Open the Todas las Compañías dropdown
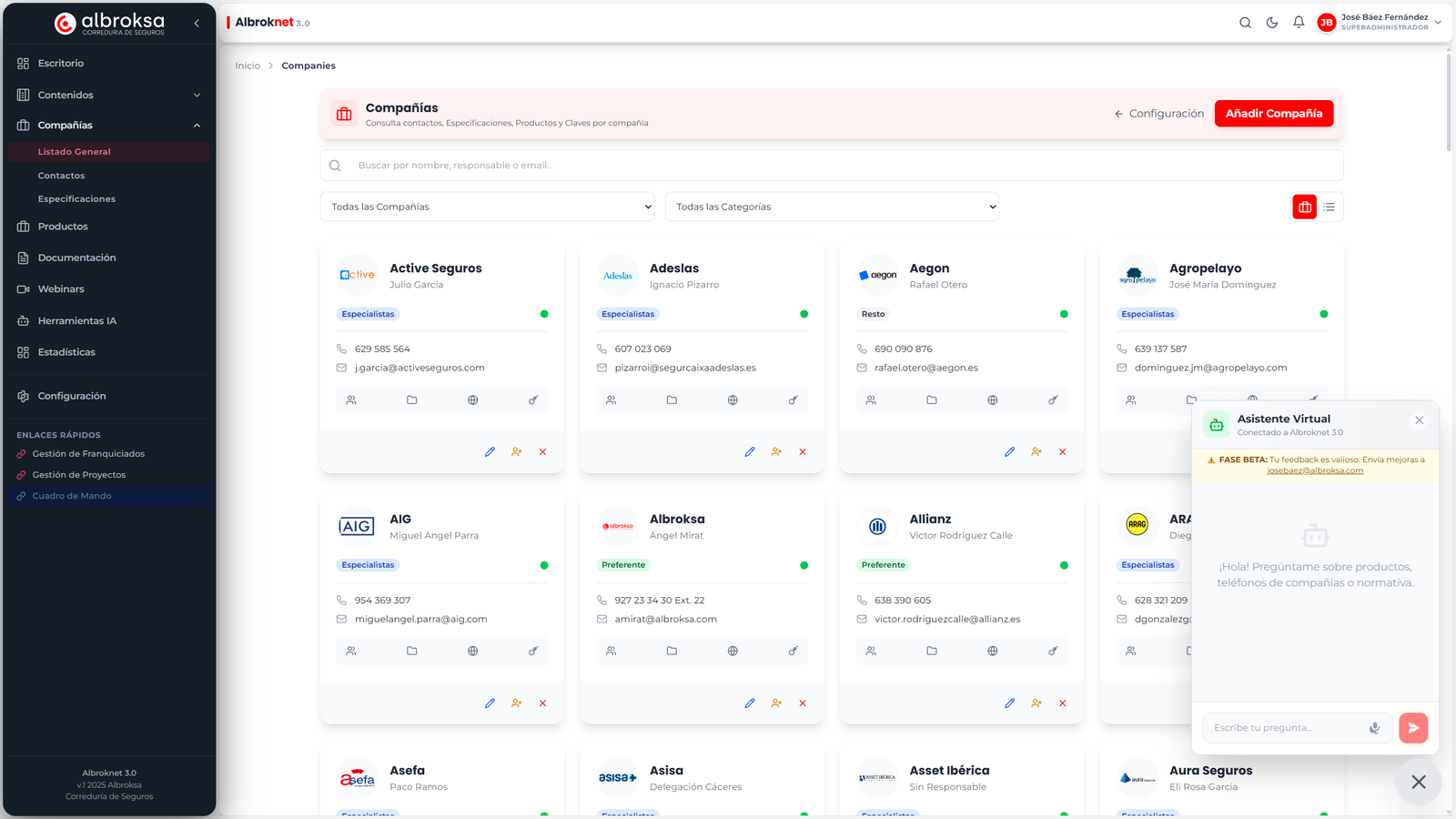1456x819 pixels. tap(487, 207)
